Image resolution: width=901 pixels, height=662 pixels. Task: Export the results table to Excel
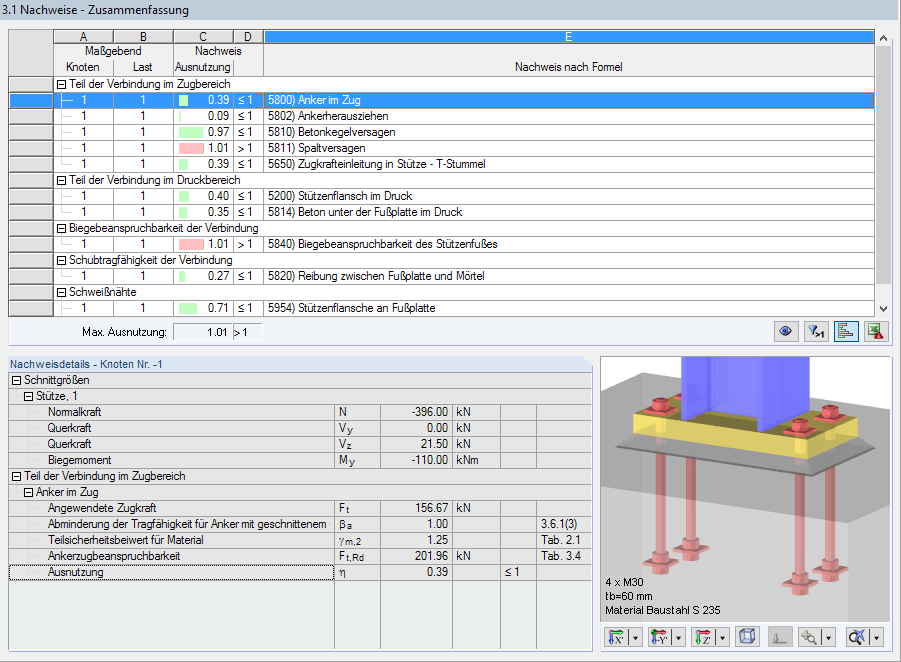pos(876,332)
